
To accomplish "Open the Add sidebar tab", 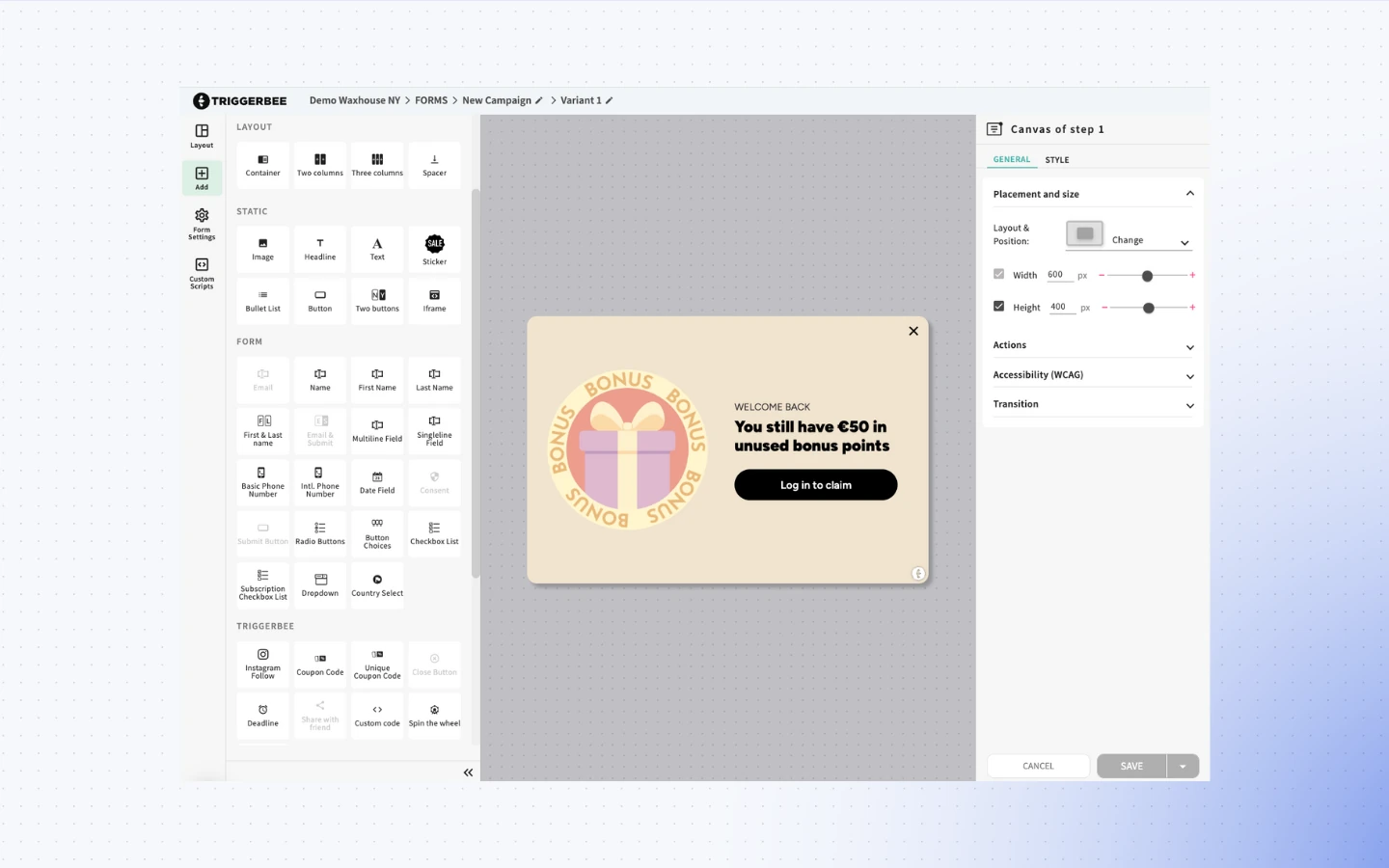I will point(202,177).
